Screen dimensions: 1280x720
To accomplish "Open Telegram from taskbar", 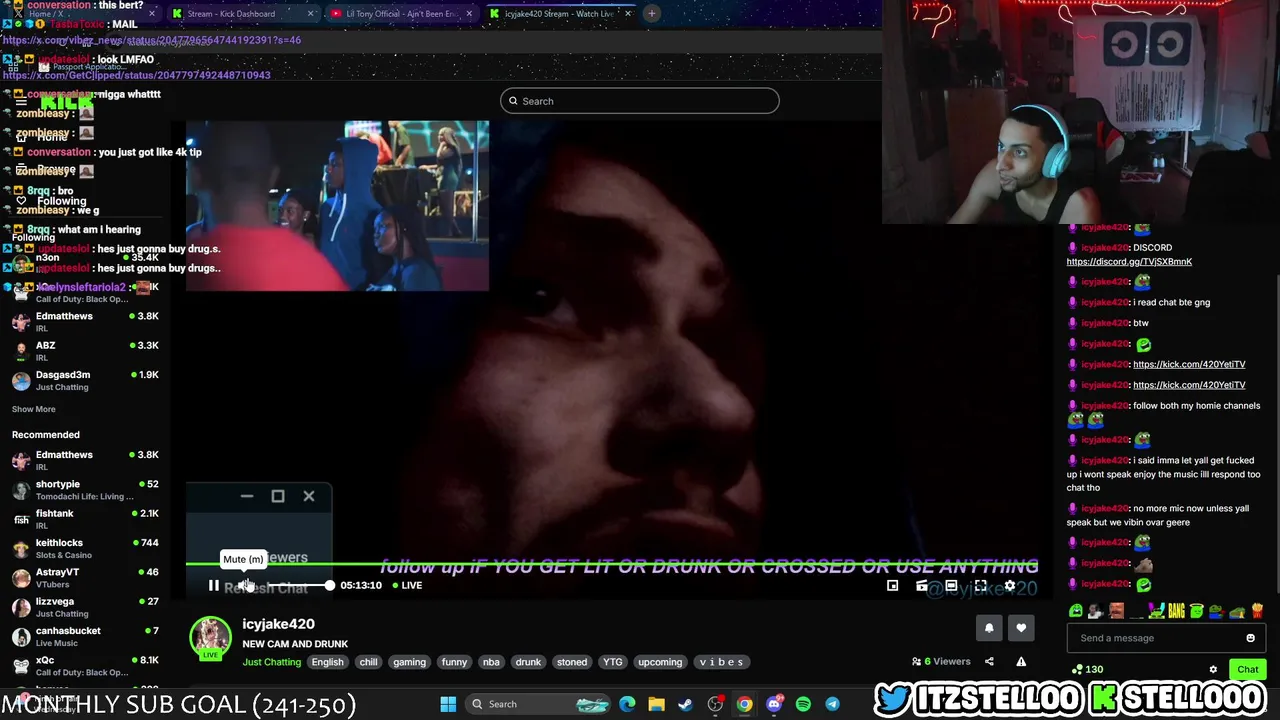I will [x=832, y=704].
